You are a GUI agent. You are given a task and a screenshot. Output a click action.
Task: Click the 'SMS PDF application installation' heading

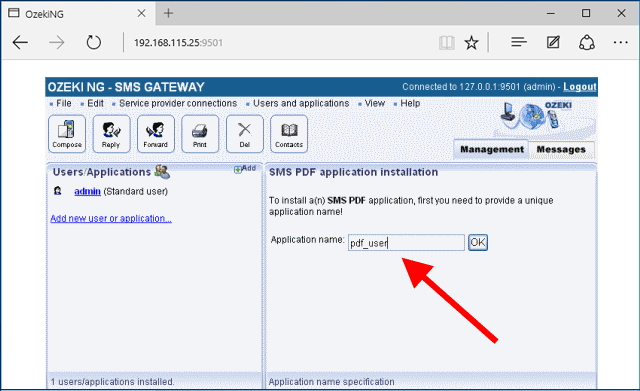(353, 172)
